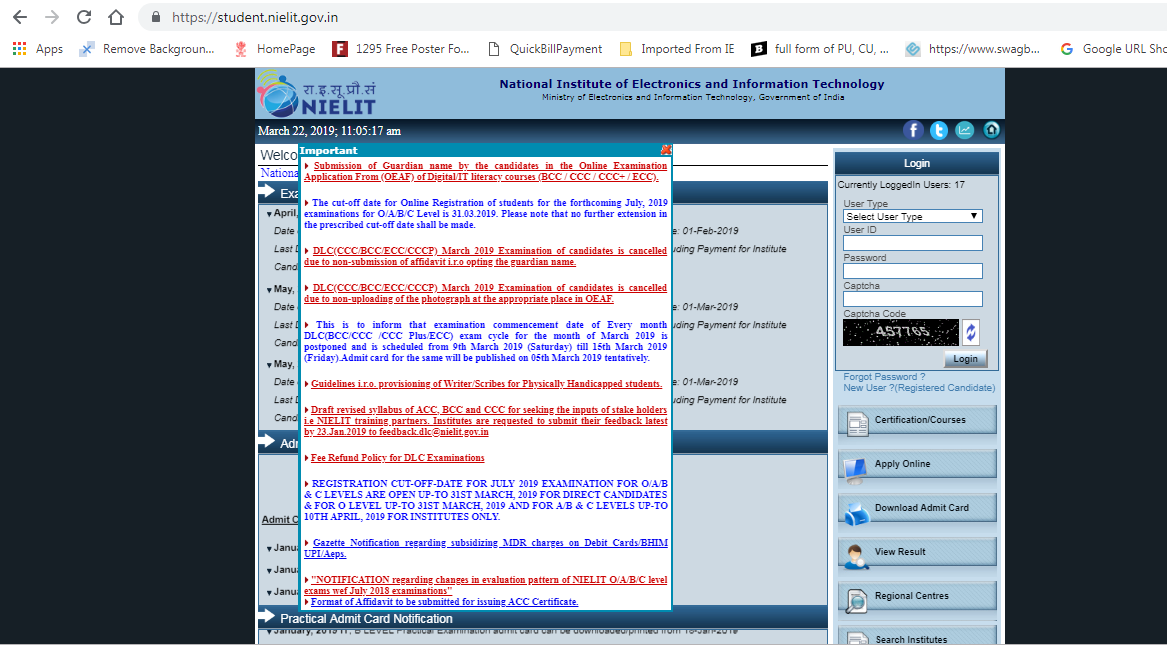Screen dimensions: 1167x648
Task: Click the User ID field
Action: [912, 243]
